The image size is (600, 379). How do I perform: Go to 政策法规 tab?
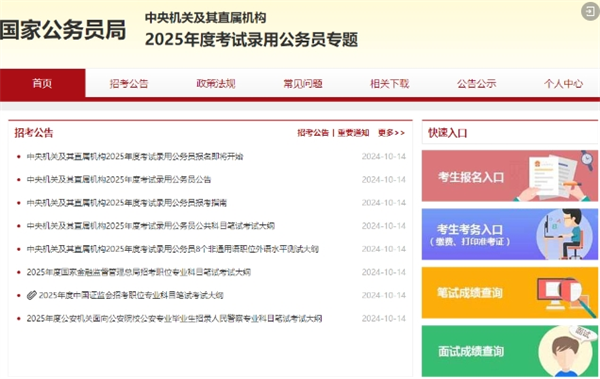[216, 83]
